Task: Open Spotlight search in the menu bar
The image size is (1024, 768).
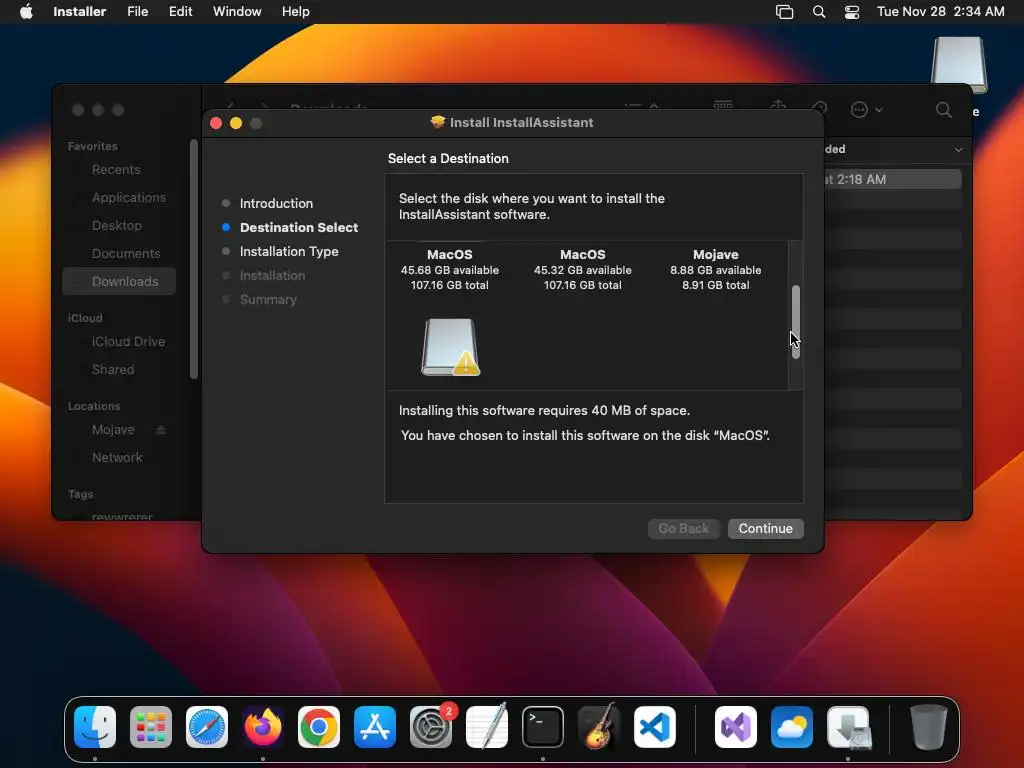Action: tap(818, 12)
